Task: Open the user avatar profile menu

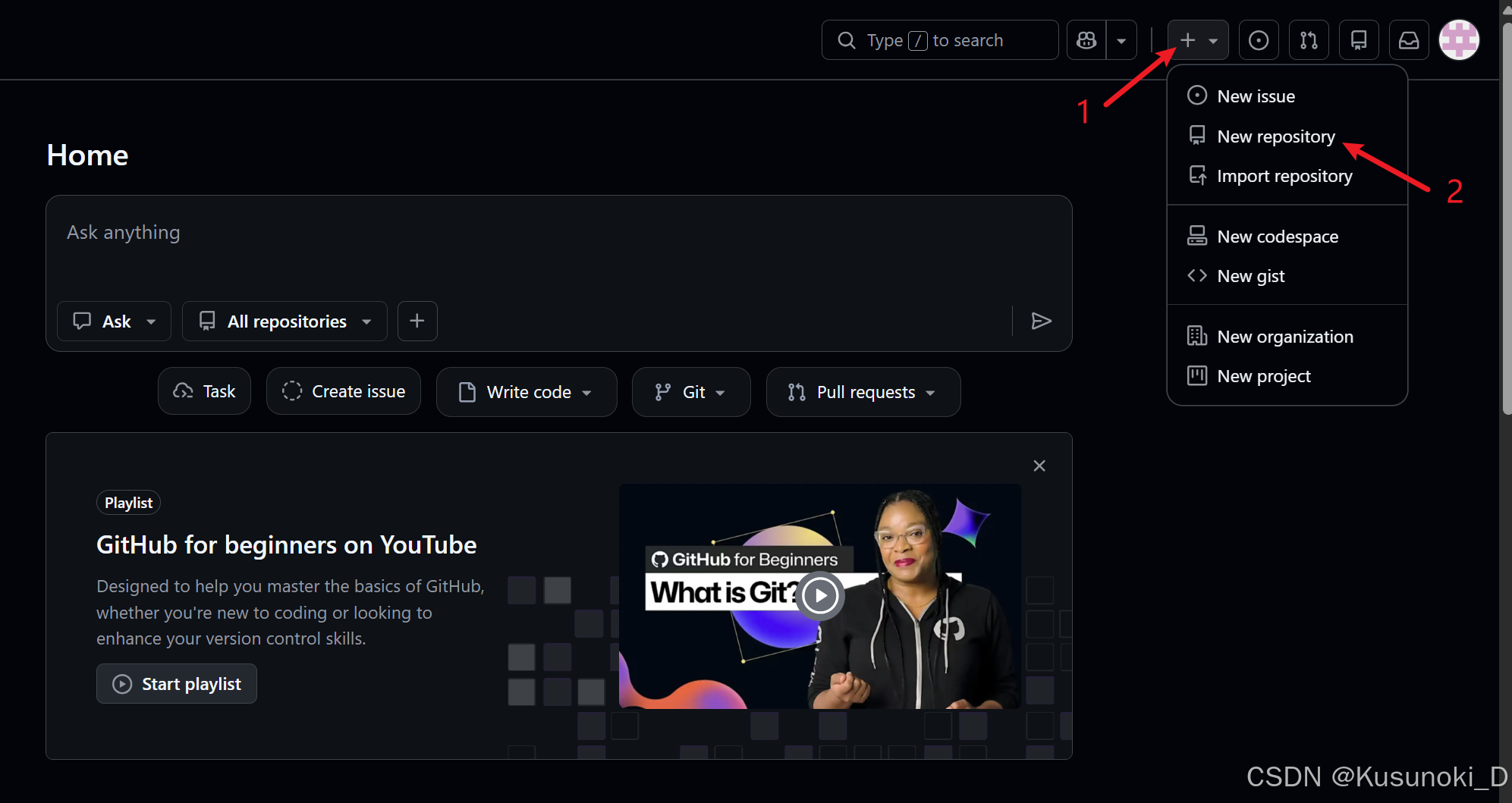Action: point(1459,39)
